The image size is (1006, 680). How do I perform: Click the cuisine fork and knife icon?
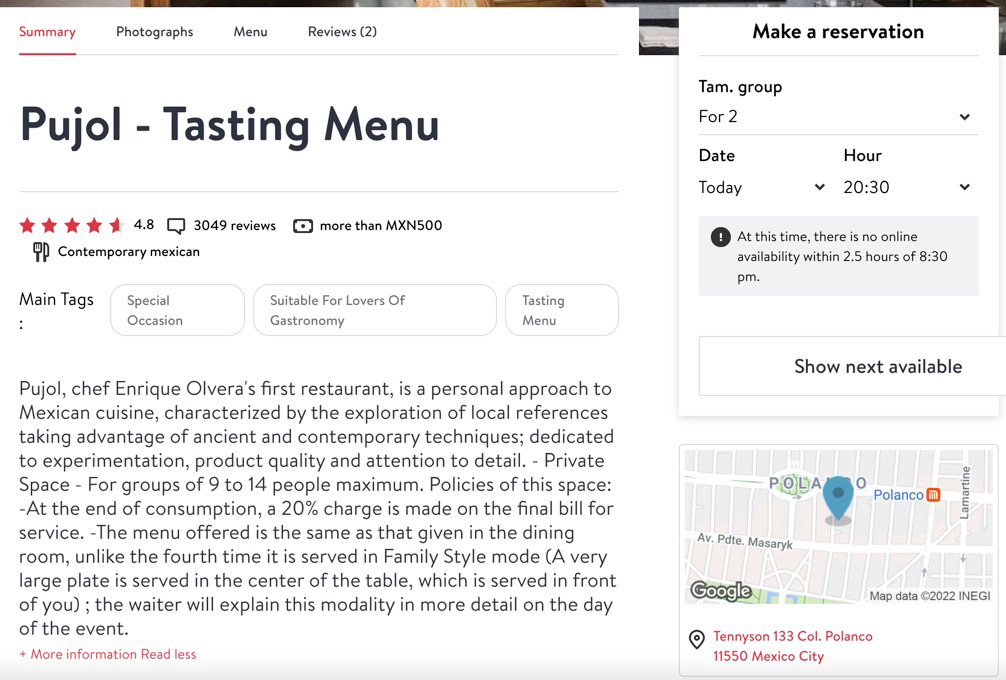click(x=41, y=252)
